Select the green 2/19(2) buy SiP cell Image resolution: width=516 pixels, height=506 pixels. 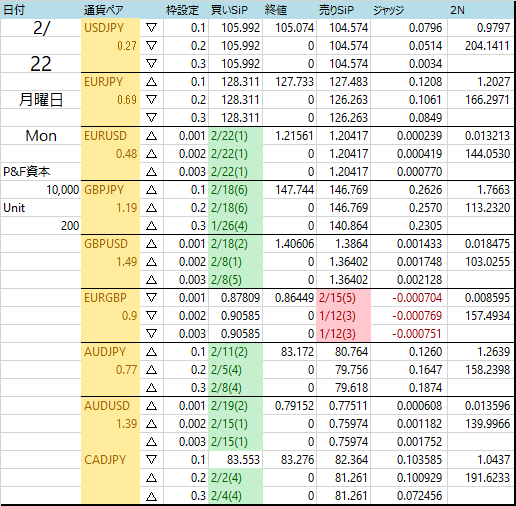(235, 406)
